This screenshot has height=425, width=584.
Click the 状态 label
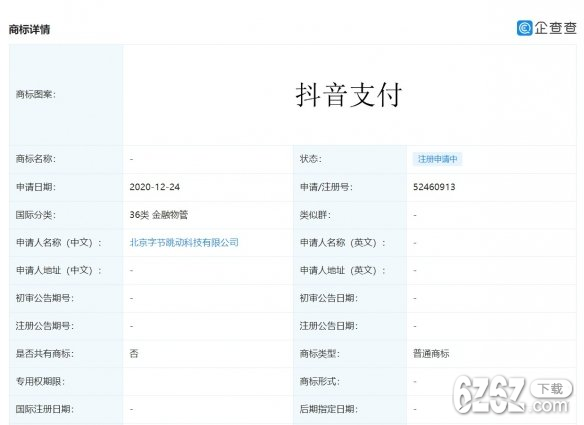coord(311,159)
